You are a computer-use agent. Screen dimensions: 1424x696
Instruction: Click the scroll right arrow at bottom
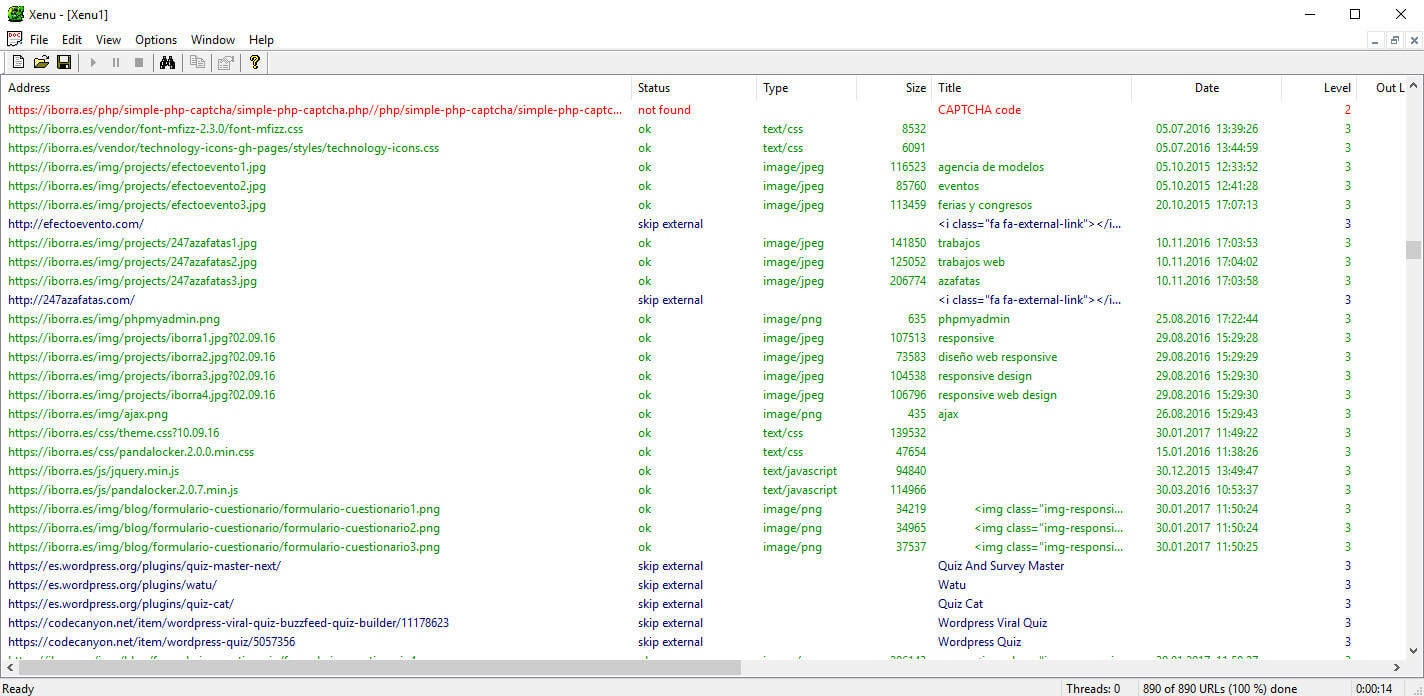pos(1396,667)
